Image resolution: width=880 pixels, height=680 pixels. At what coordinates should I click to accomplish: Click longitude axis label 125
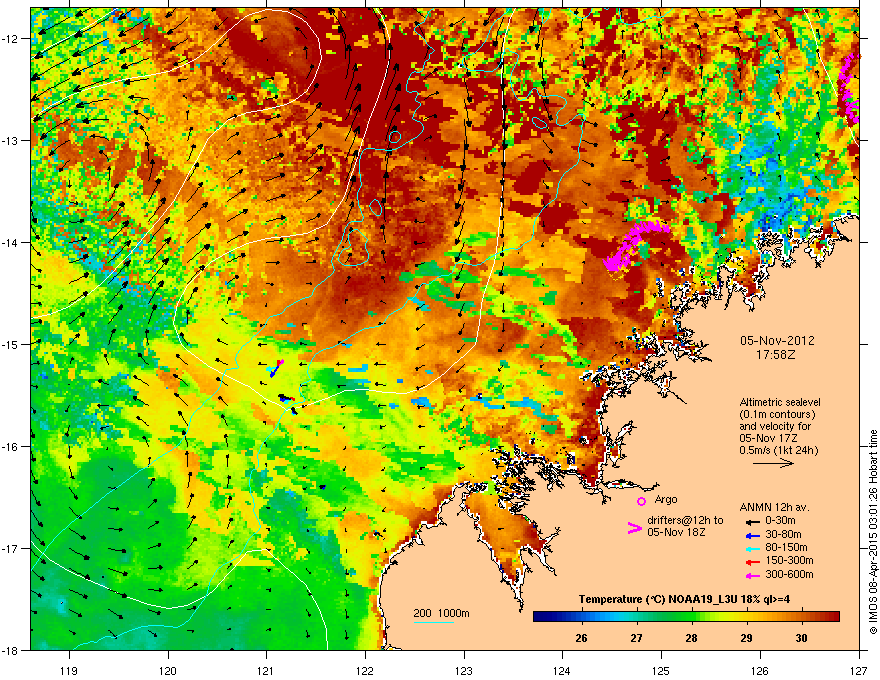661,670
